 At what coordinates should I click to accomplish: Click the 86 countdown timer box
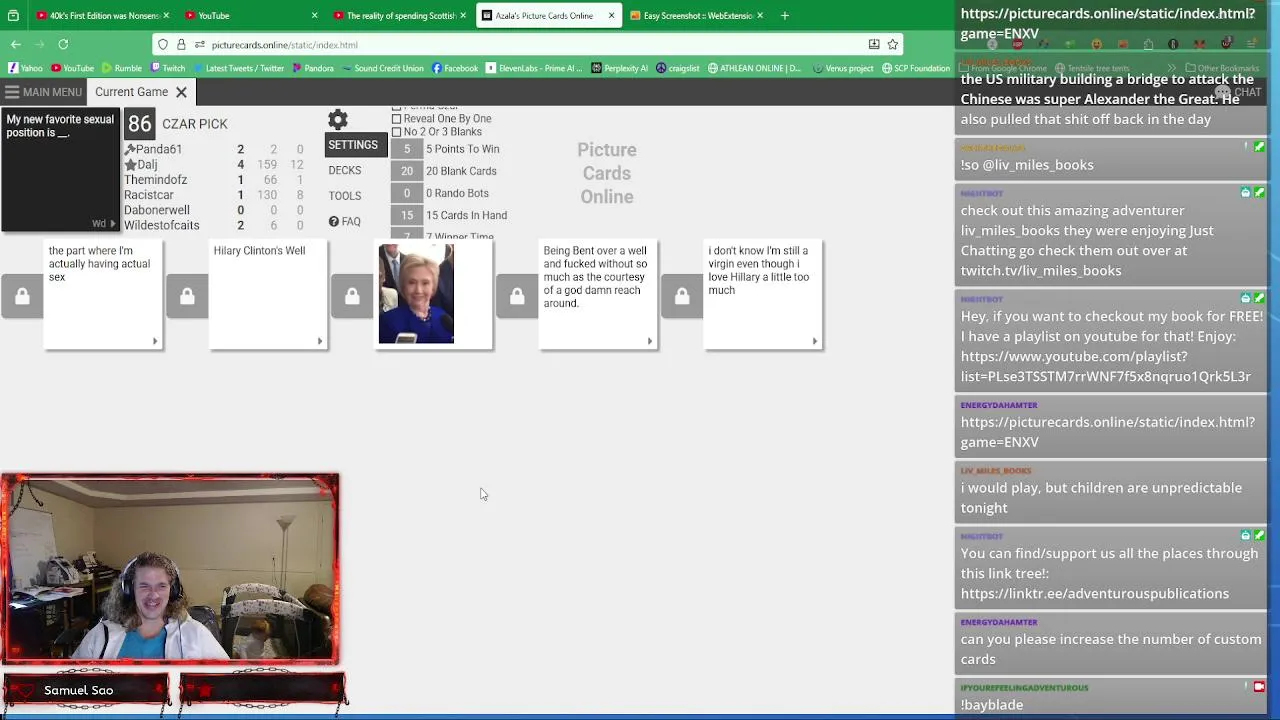coord(139,124)
